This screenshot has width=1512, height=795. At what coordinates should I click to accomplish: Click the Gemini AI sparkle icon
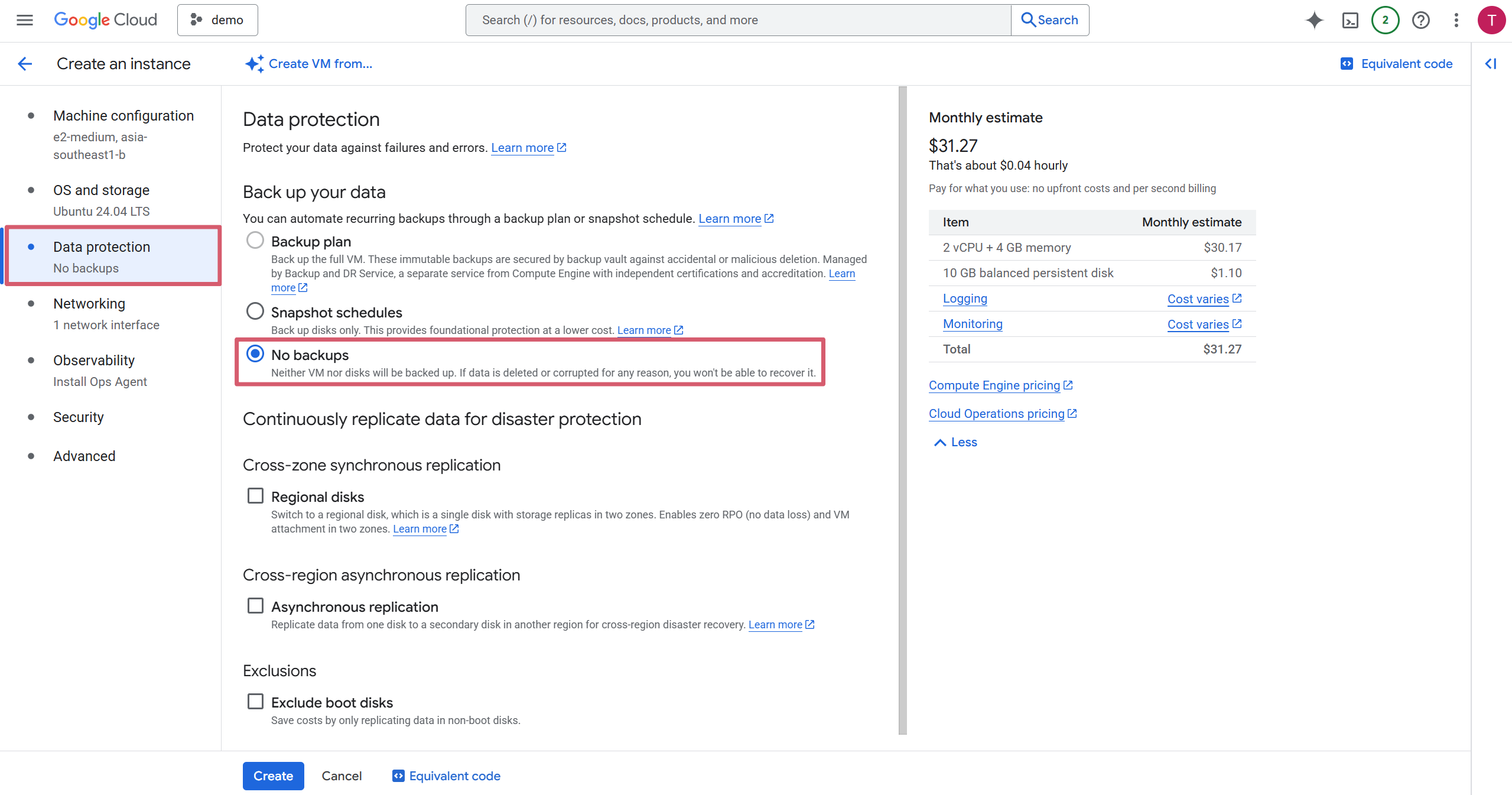(1314, 20)
